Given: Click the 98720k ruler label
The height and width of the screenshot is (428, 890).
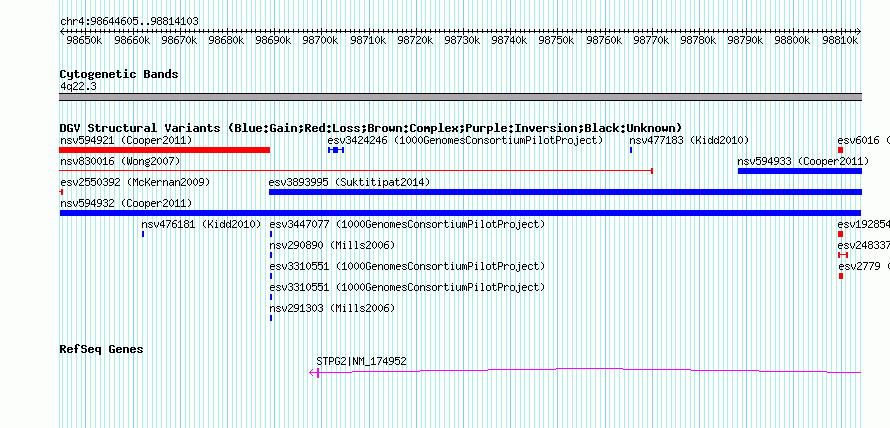Looking at the screenshot, I should tap(415, 40).
